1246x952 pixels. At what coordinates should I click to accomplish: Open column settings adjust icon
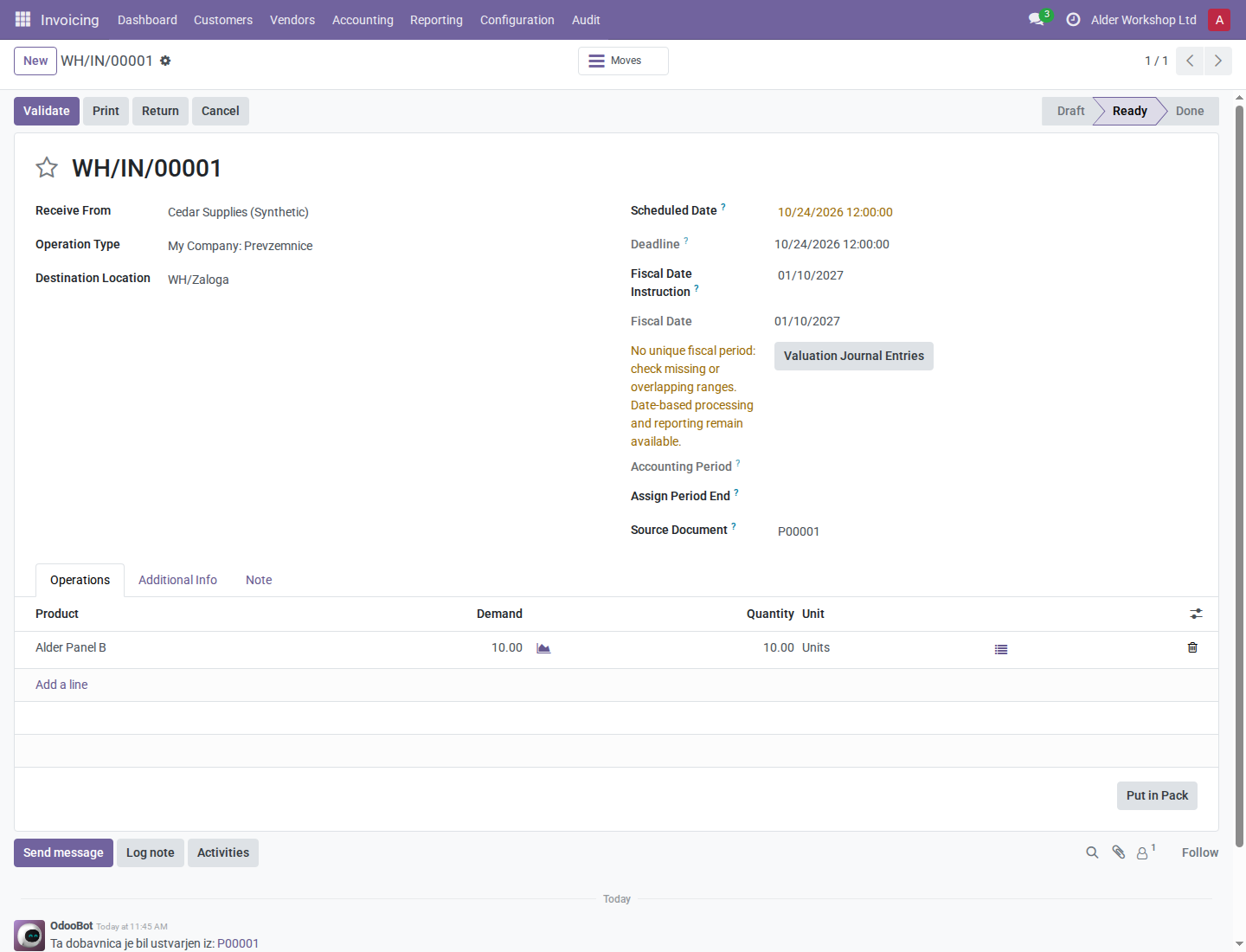[1196, 614]
